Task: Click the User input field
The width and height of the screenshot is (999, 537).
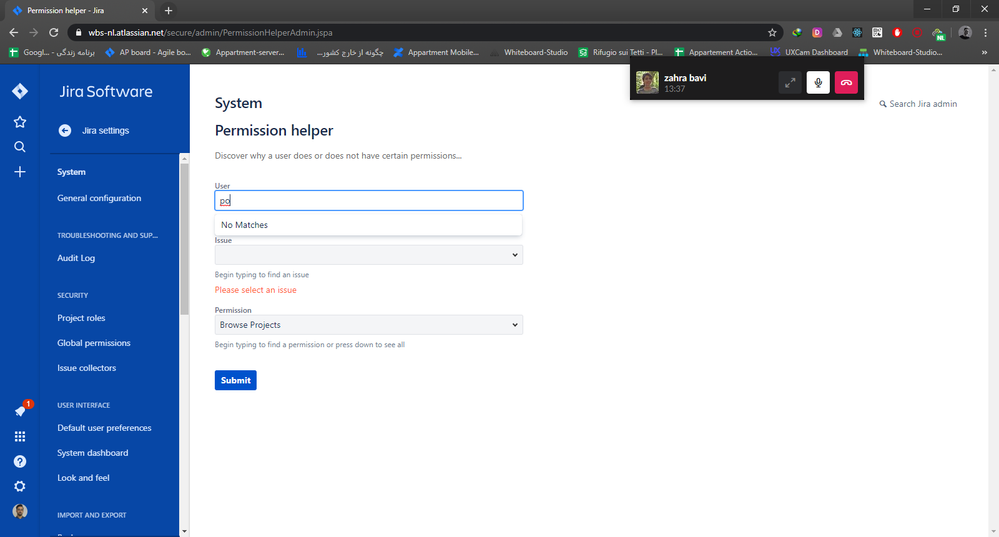Action: click(369, 201)
